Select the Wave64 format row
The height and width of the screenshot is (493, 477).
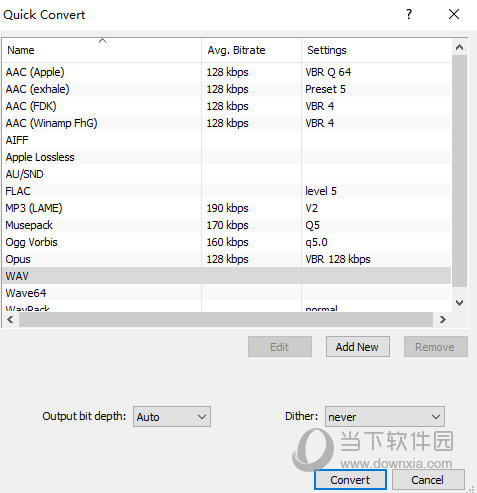(227, 293)
